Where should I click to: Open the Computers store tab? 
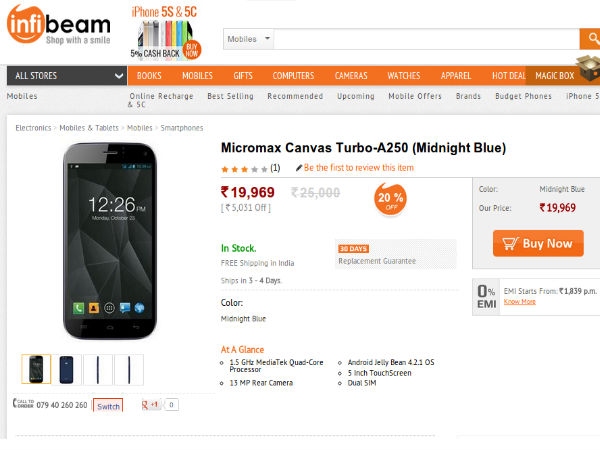tap(293, 76)
